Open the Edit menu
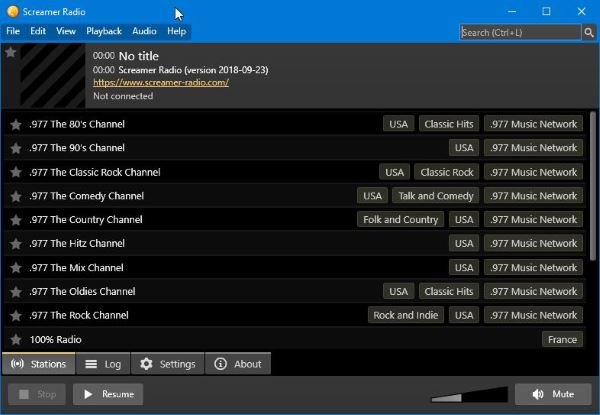The image size is (600, 415). [38, 31]
